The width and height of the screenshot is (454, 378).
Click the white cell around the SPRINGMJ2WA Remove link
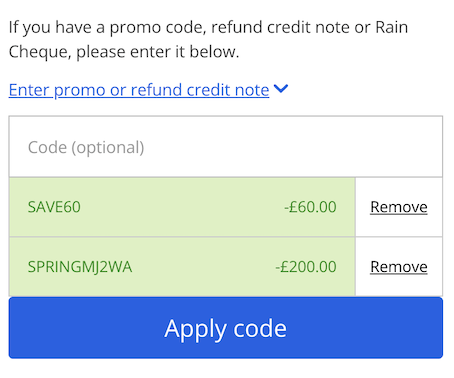399,267
